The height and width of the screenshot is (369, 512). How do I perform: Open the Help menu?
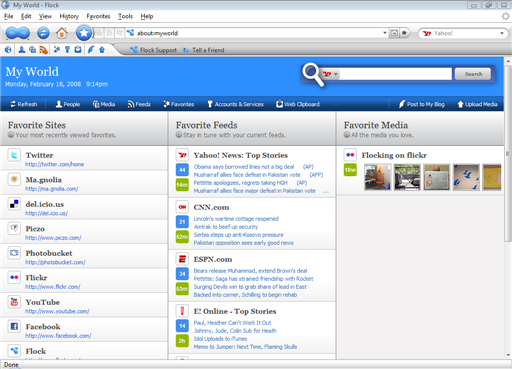[x=147, y=16]
